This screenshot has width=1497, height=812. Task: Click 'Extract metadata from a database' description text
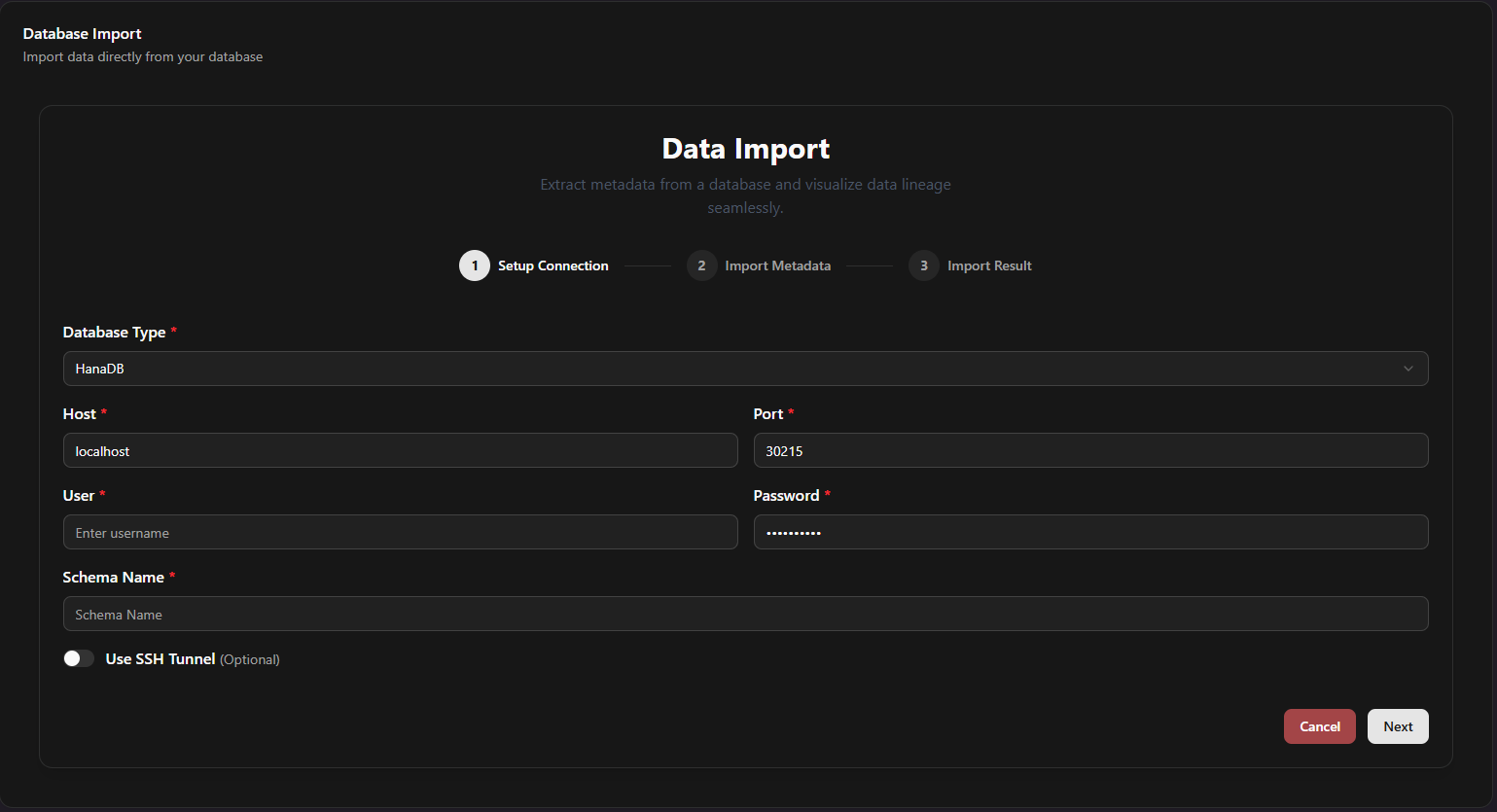point(746,195)
